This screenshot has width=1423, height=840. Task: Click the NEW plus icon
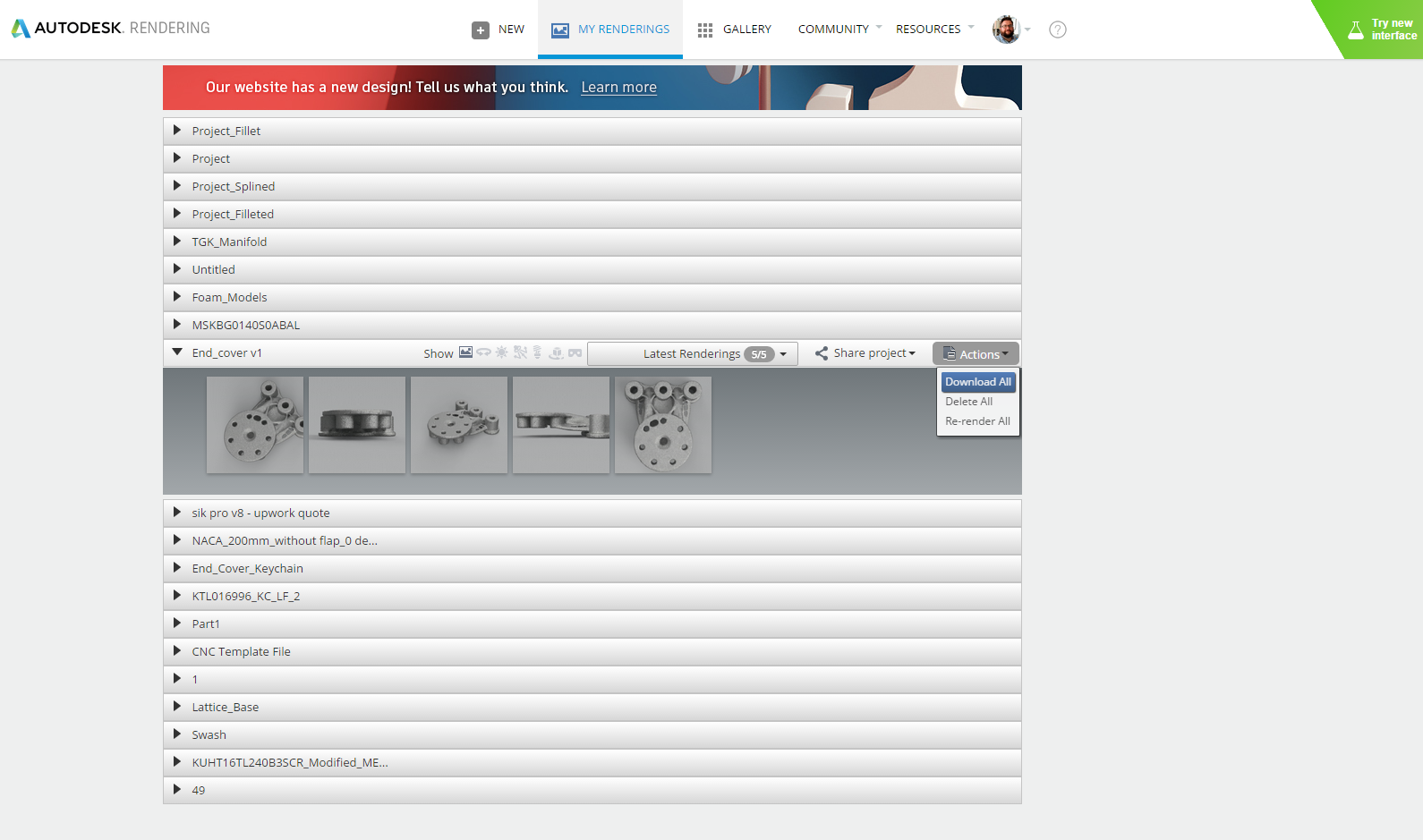(x=481, y=30)
